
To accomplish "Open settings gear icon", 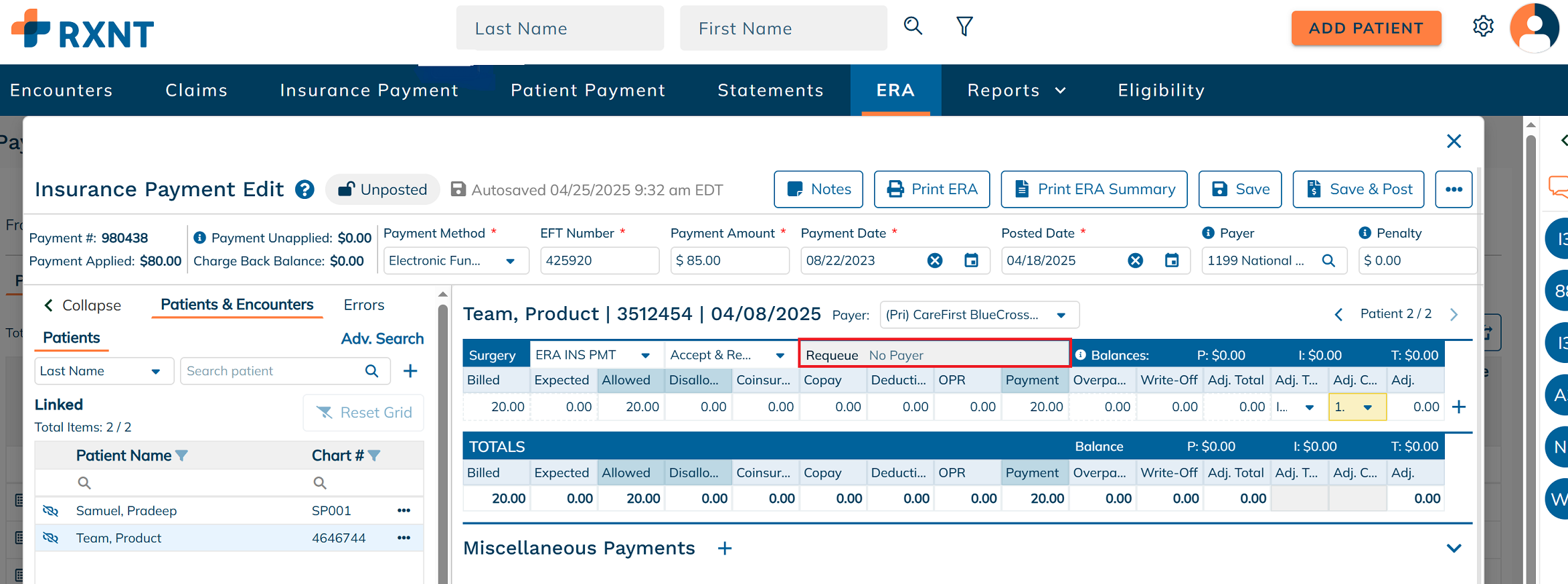I will 1483,27.
